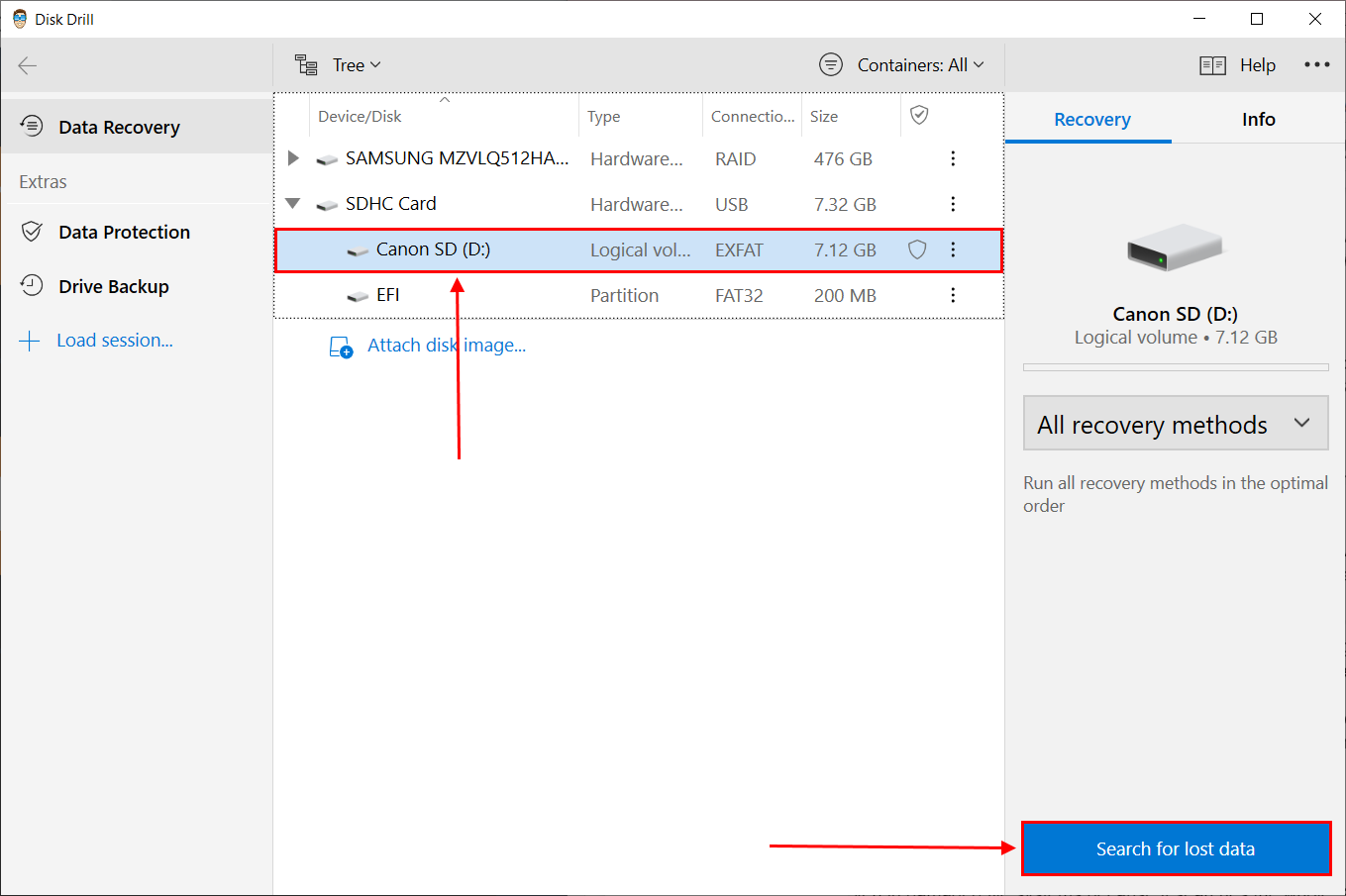Collapse the SDHC Card tree node
The height and width of the screenshot is (896, 1346).
[293, 203]
